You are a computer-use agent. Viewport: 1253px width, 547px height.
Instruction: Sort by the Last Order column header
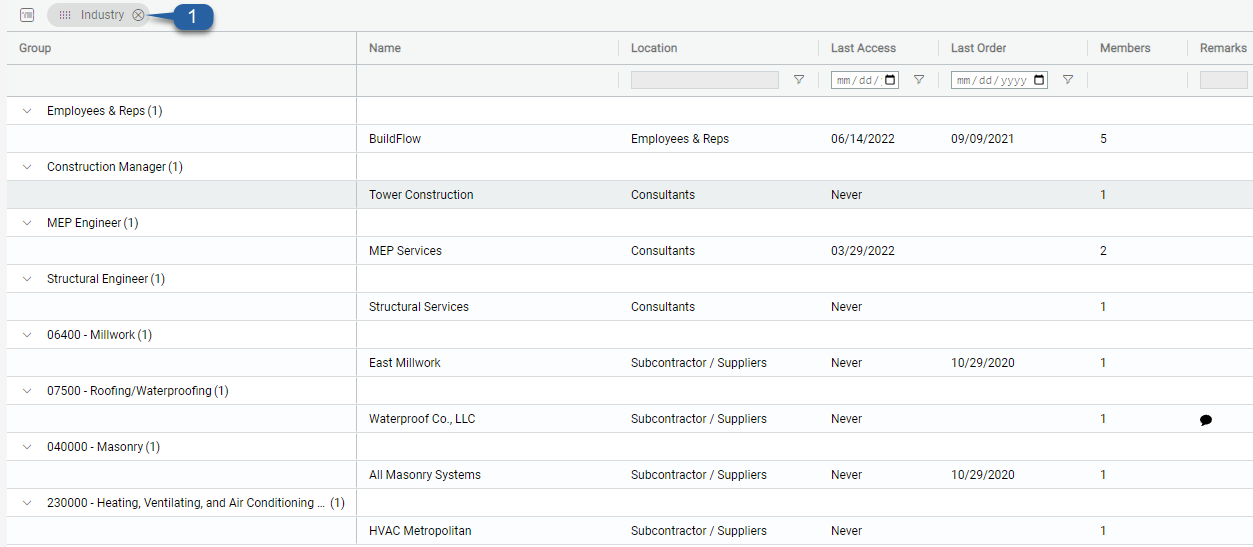tap(978, 48)
